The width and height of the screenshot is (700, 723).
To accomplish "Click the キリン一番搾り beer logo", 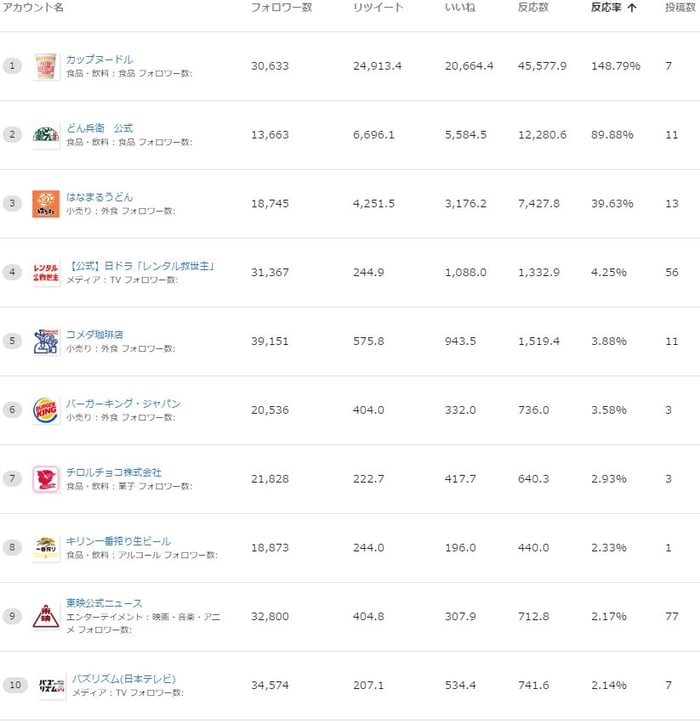I will (x=46, y=548).
